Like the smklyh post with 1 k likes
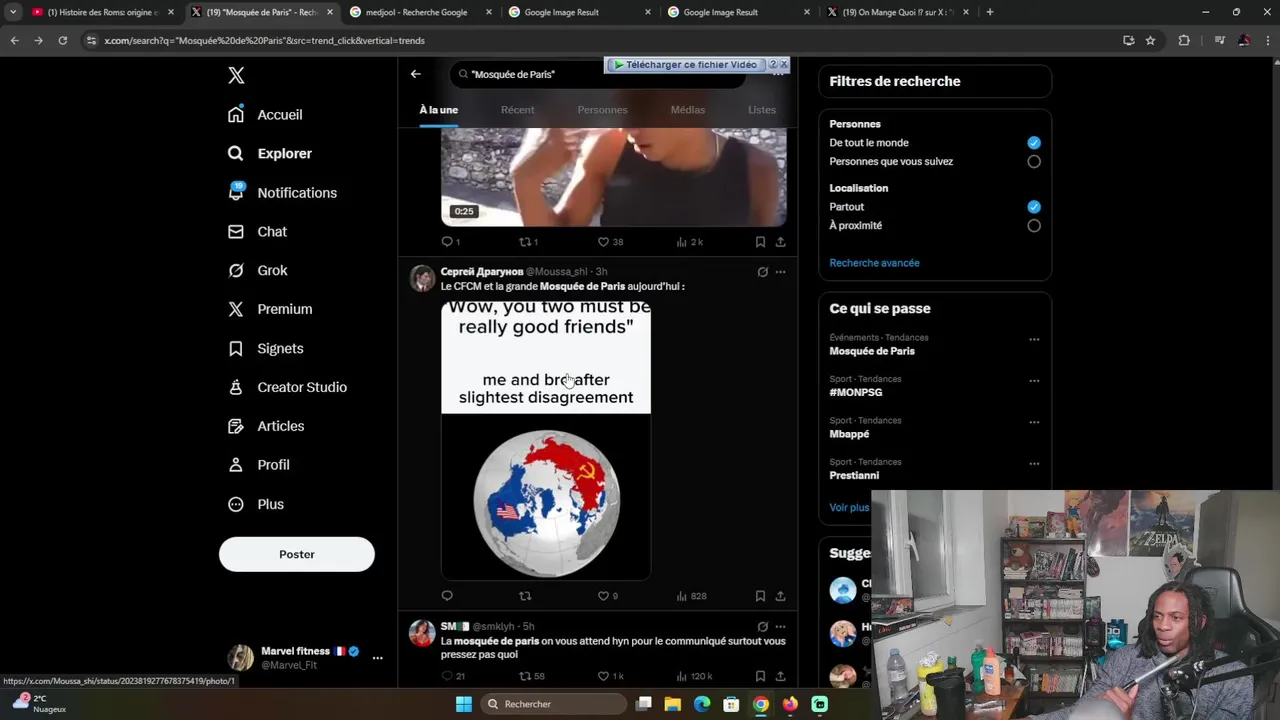This screenshot has height=720, width=1280. (610, 676)
